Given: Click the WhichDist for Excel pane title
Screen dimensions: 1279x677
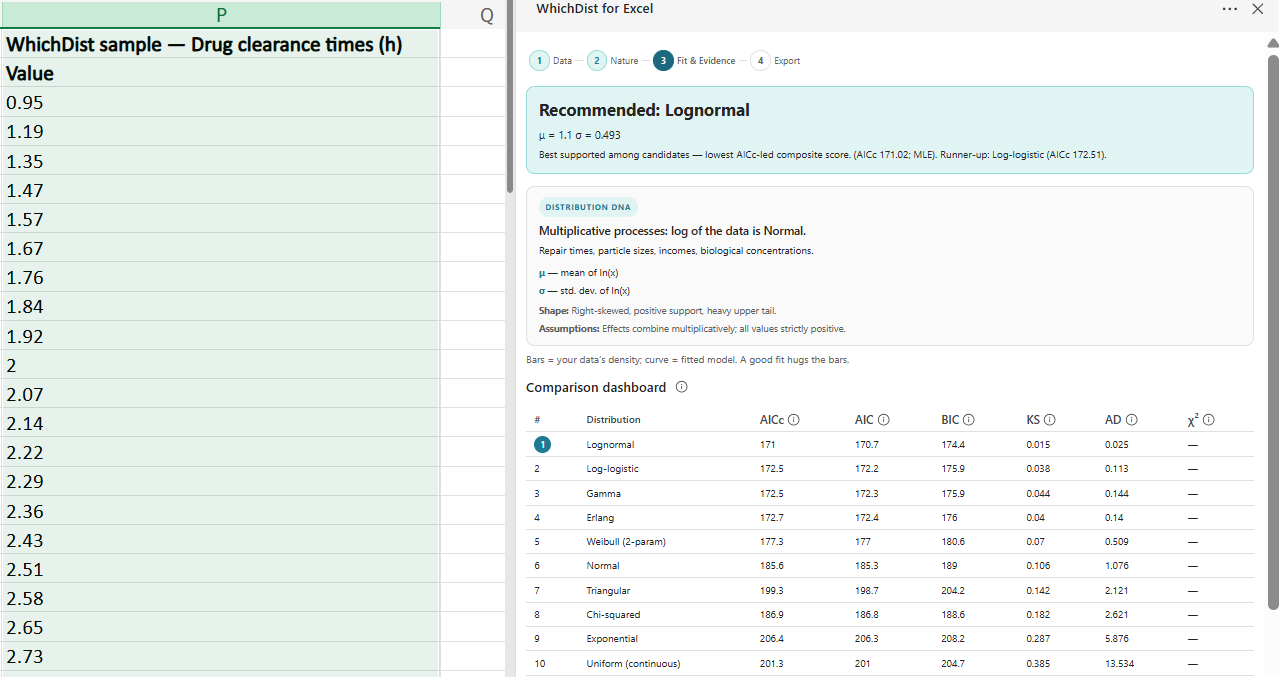Looking at the screenshot, I should tap(595, 9).
